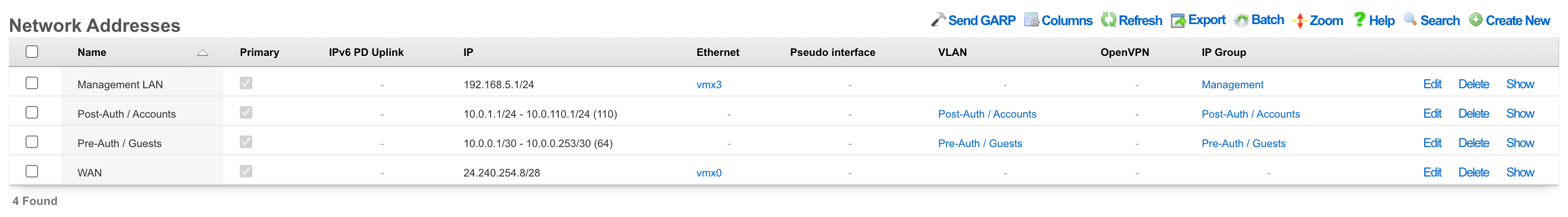This screenshot has height=217, width=1568.
Task: Click the Zoom arrows icon
Action: point(1300,21)
